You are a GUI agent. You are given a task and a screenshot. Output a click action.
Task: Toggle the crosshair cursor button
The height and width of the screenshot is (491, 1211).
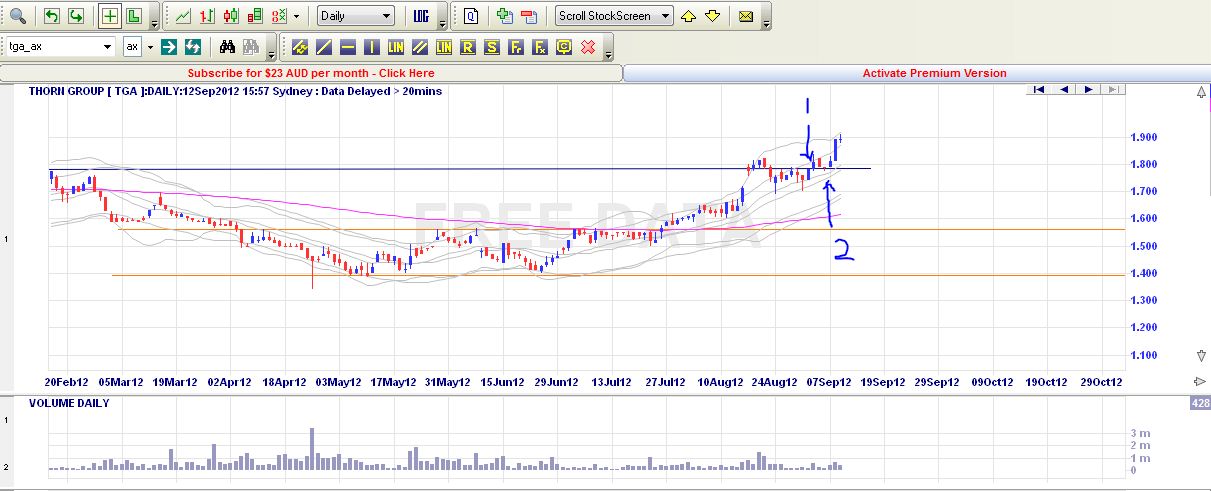111,16
